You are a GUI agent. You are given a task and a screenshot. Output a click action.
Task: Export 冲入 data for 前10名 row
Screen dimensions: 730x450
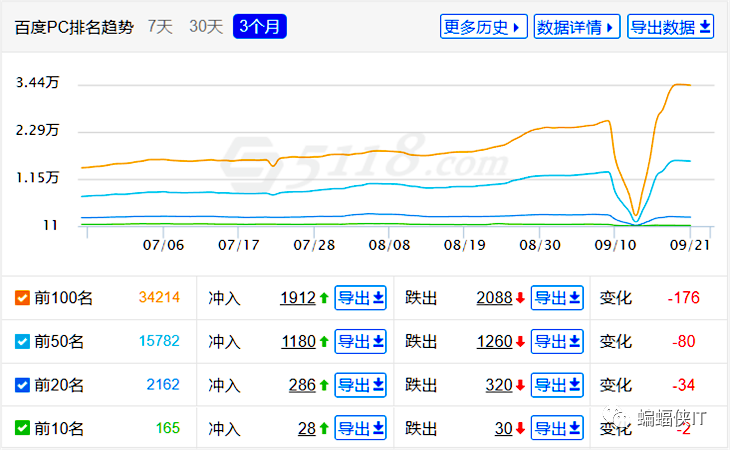[x=360, y=428]
